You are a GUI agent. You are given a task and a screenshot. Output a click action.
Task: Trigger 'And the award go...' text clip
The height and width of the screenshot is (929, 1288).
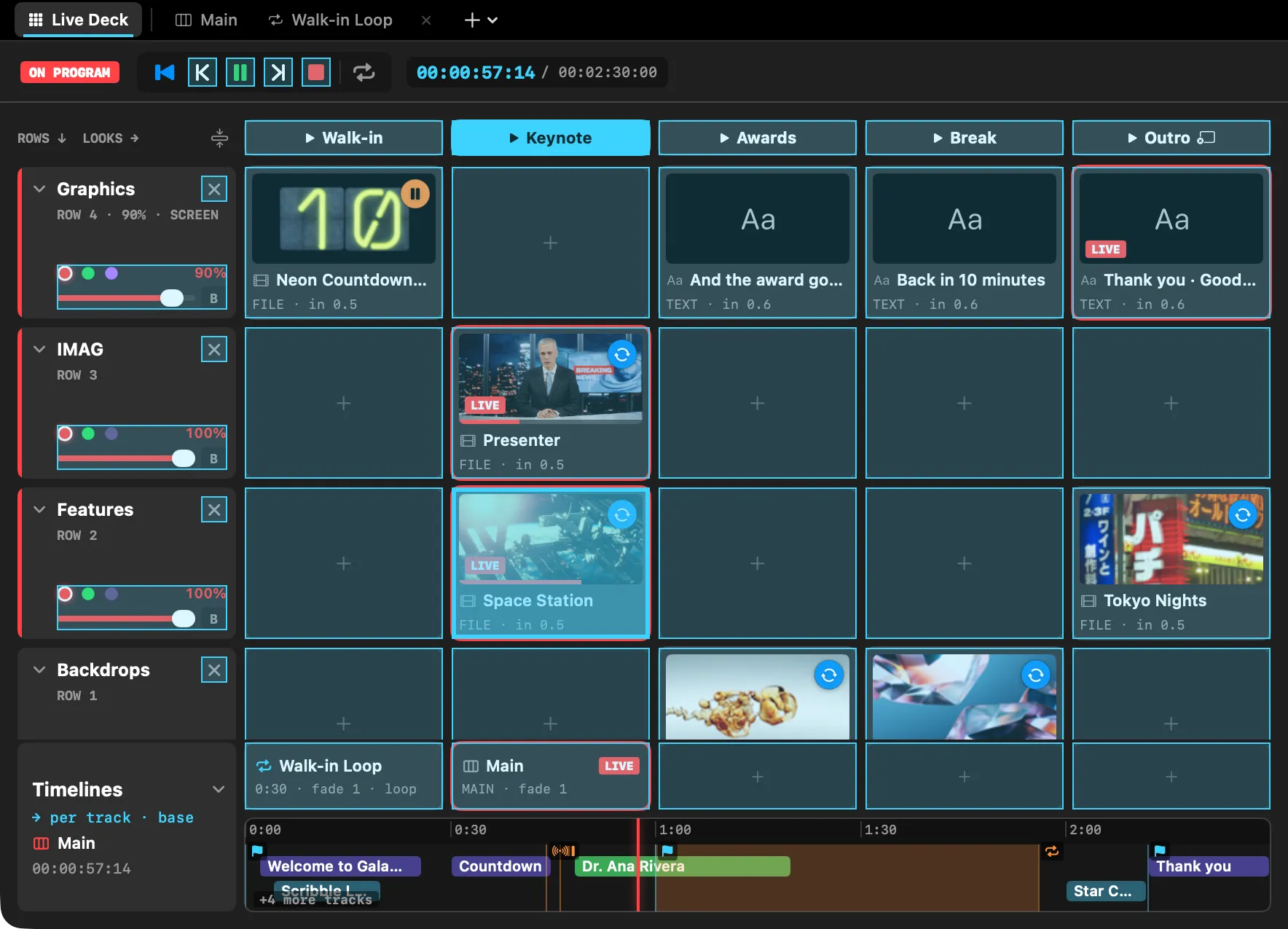[x=758, y=243]
